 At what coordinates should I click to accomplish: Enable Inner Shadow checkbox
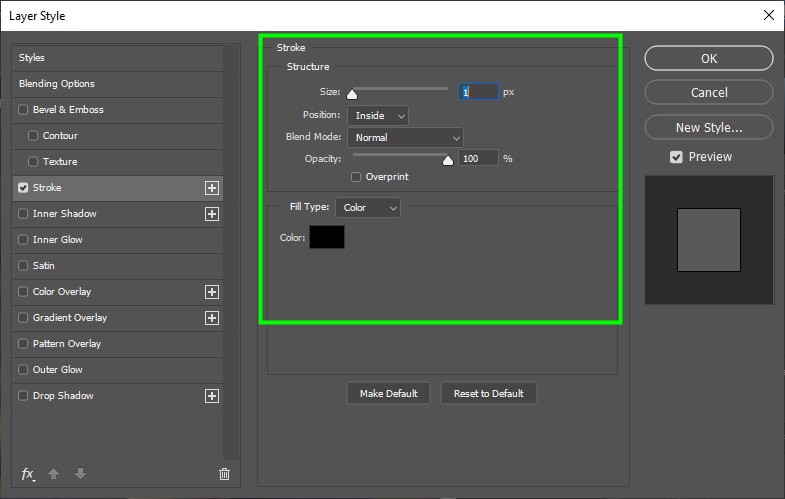tap(23, 213)
